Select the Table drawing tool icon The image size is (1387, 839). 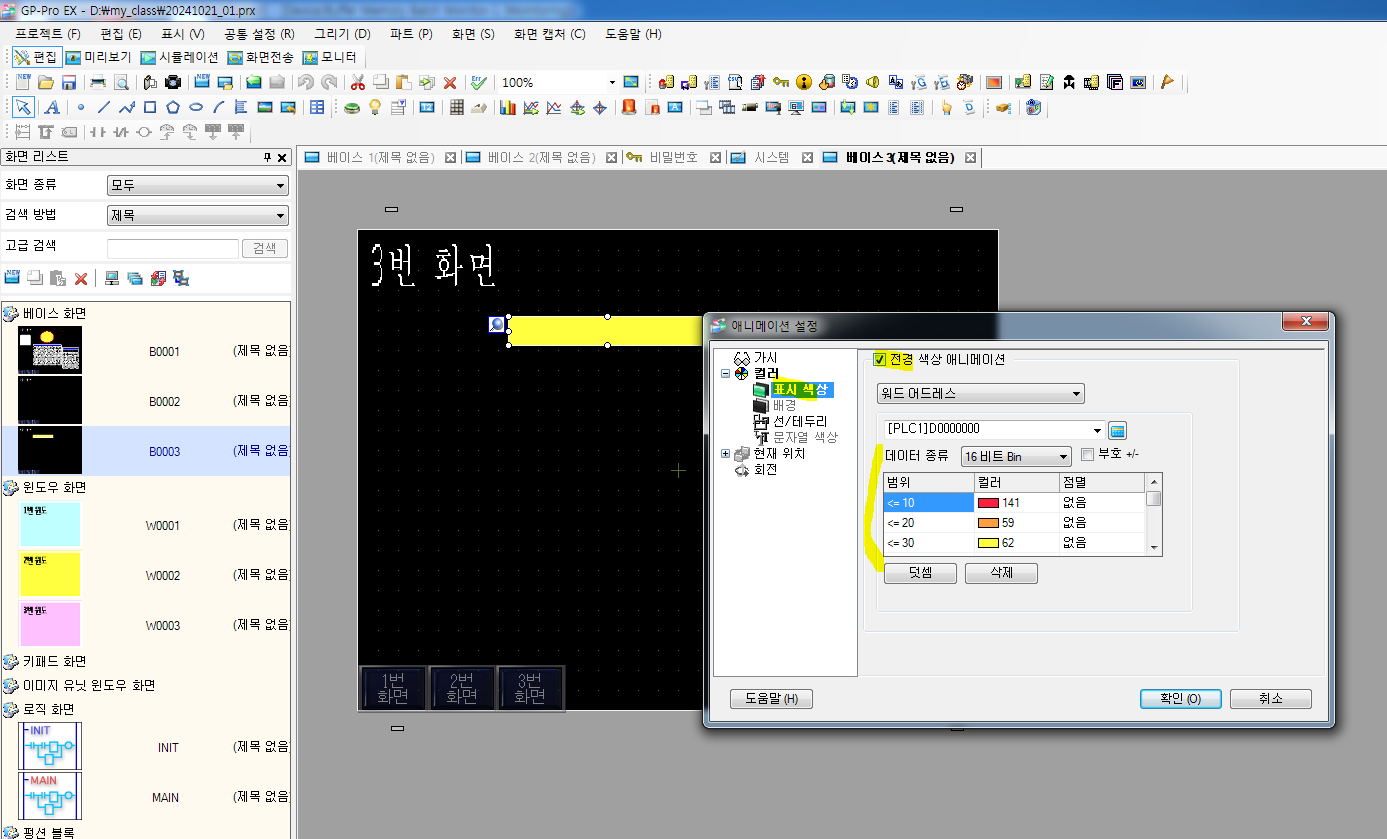pyautogui.click(x=317, y=107)
